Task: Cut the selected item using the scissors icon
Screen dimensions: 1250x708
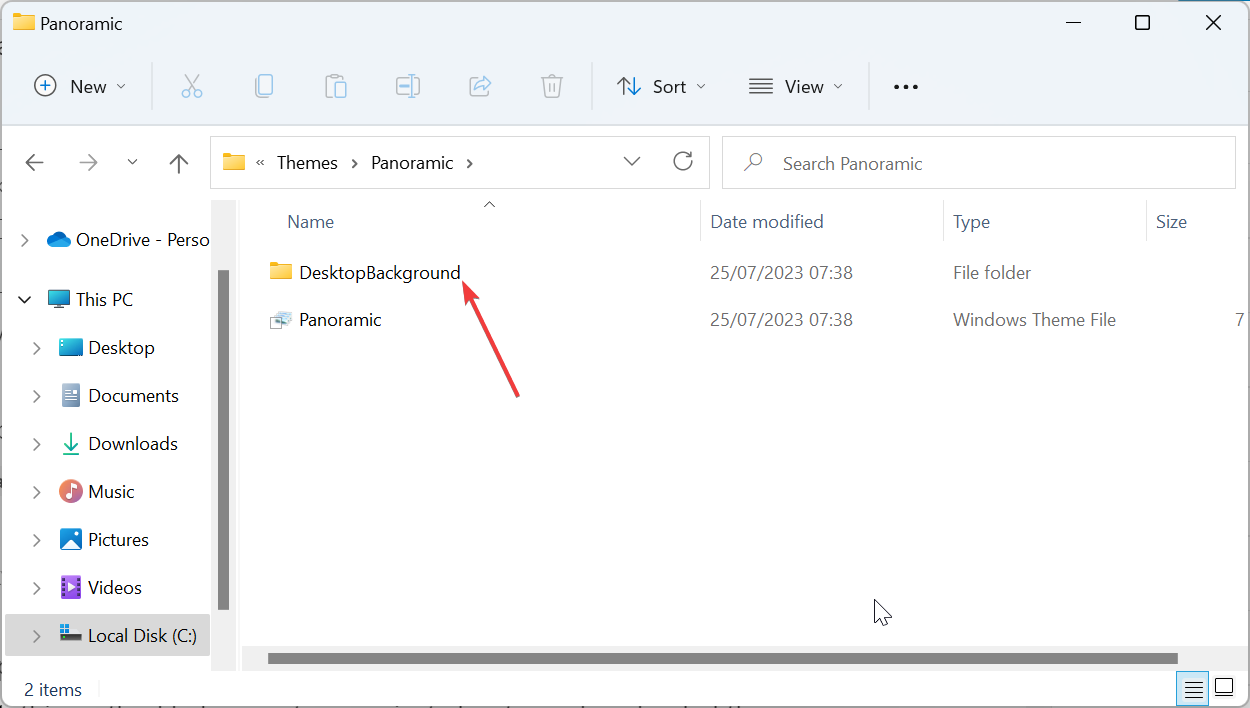Action: 192,86
